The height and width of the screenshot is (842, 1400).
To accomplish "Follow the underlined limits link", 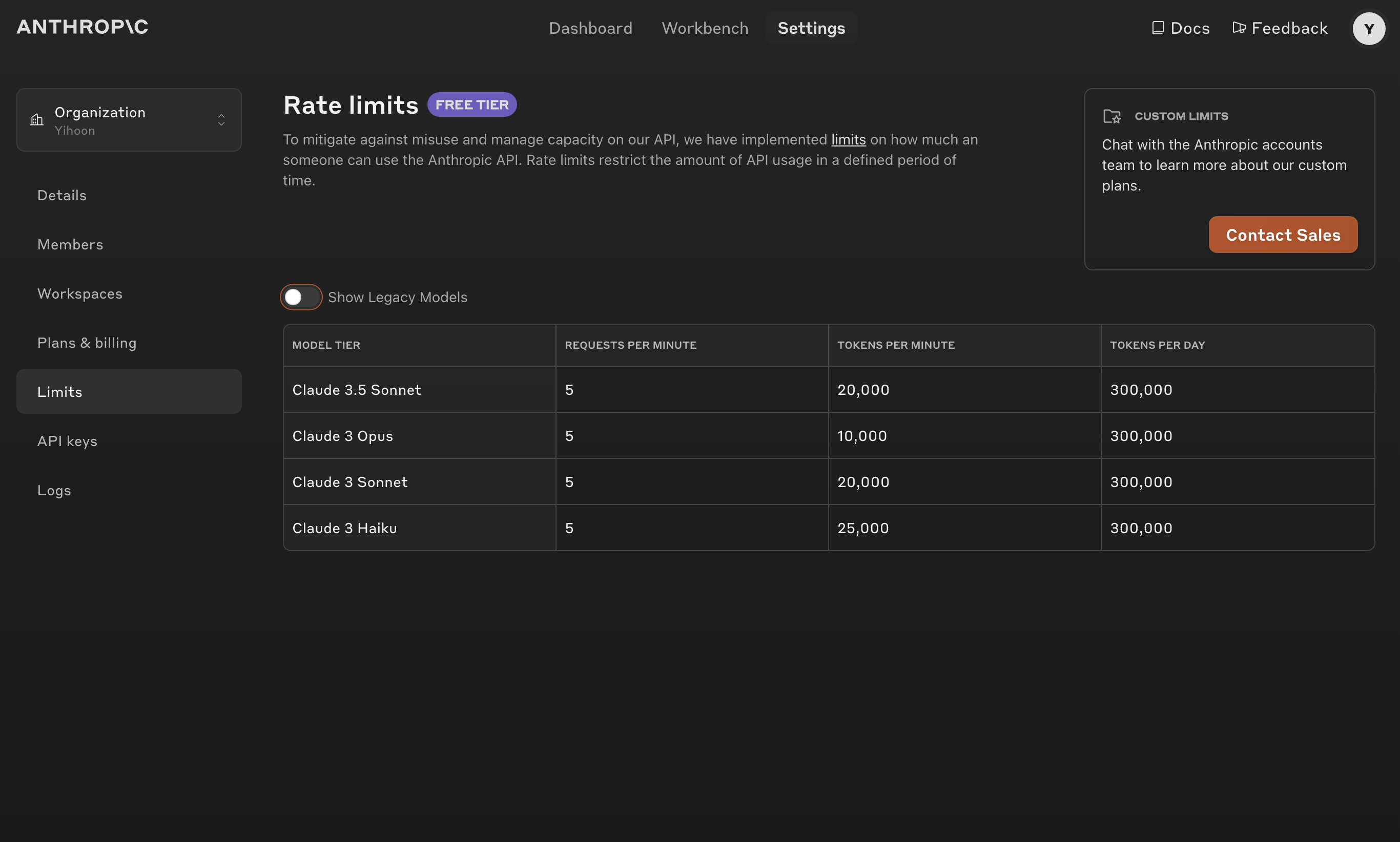I will tap(848, 140).
